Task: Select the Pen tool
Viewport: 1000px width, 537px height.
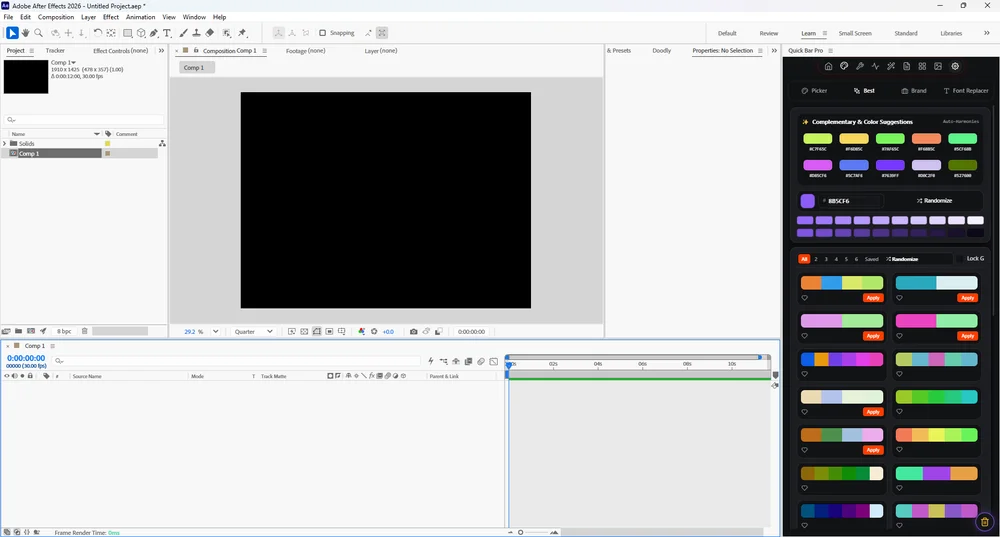Action: (154, 33)
